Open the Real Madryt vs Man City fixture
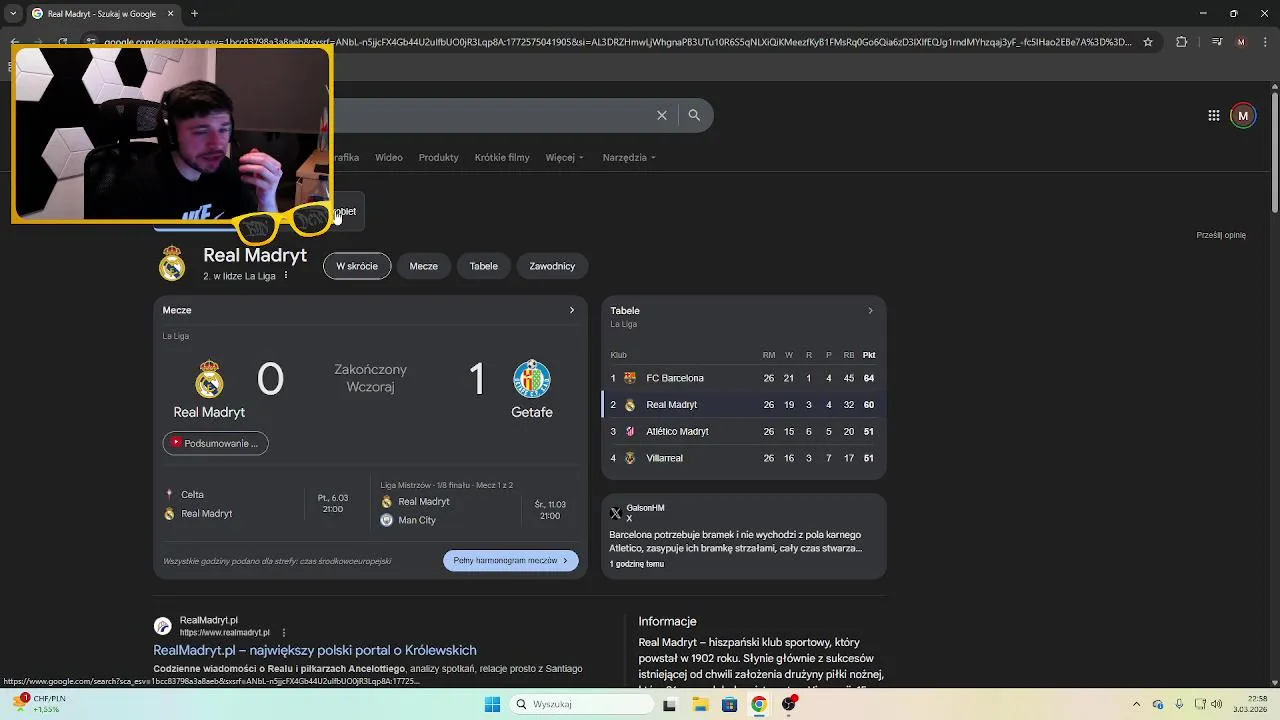1280x720 pixels. tap(473, 504)
